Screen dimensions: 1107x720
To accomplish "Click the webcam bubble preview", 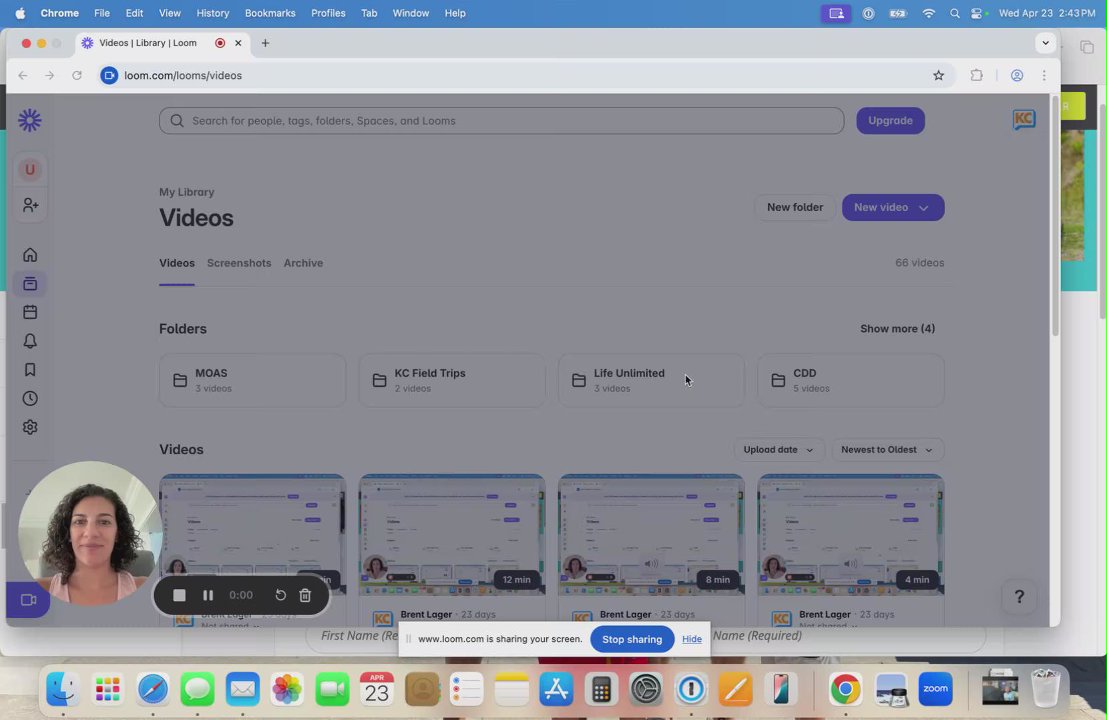I will [x=90, y=534].
